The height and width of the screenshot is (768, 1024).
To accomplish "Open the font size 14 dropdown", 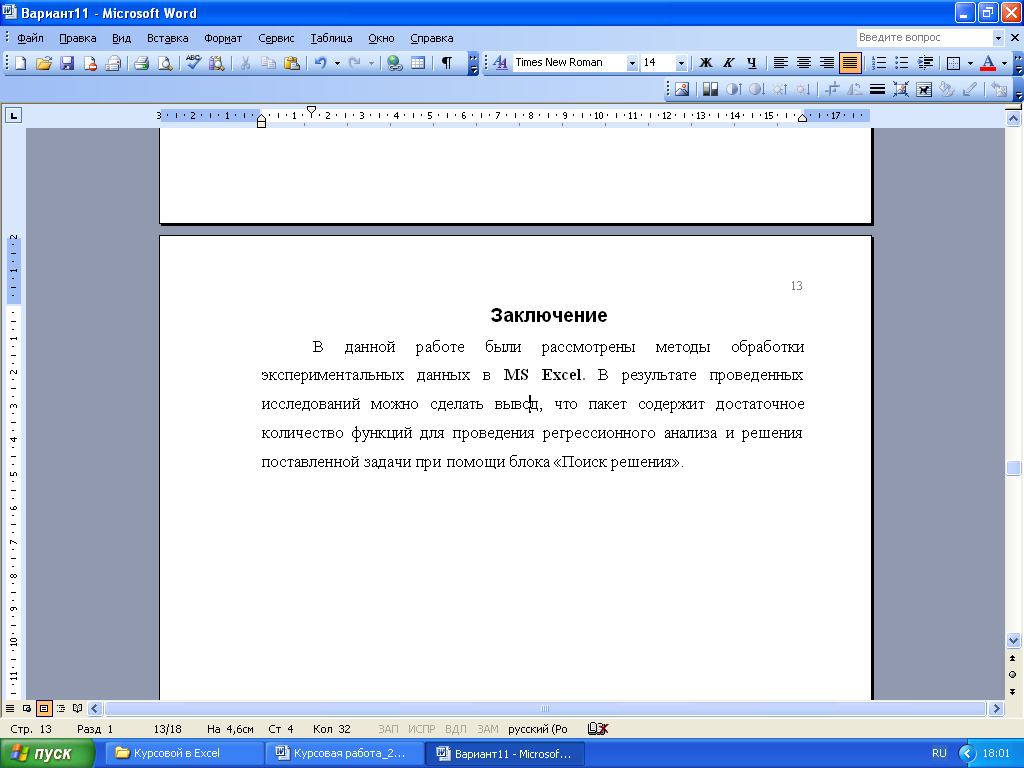I will pos(681,63).
